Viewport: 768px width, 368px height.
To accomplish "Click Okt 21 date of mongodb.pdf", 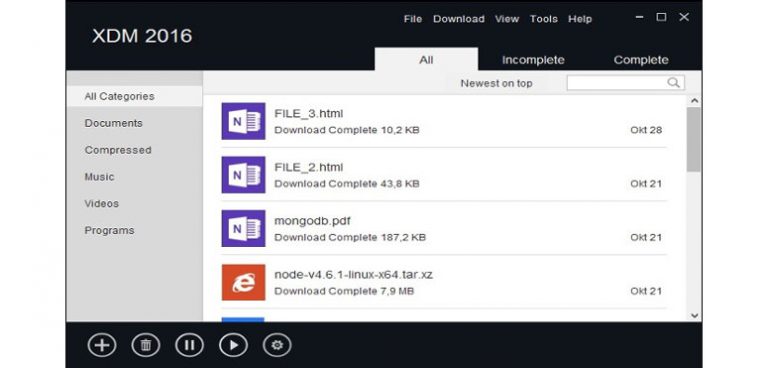I will 646,237.
